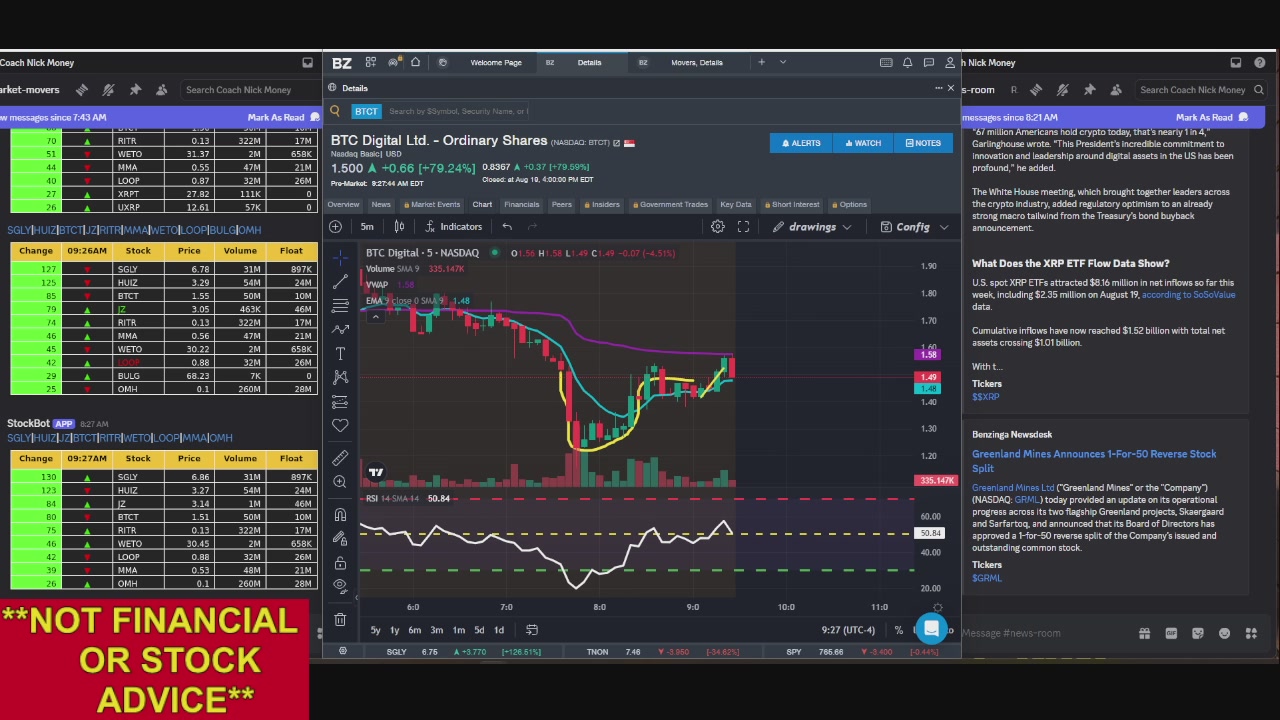Change the 5m chart interval
The image size is (1280, 720).
367,227
